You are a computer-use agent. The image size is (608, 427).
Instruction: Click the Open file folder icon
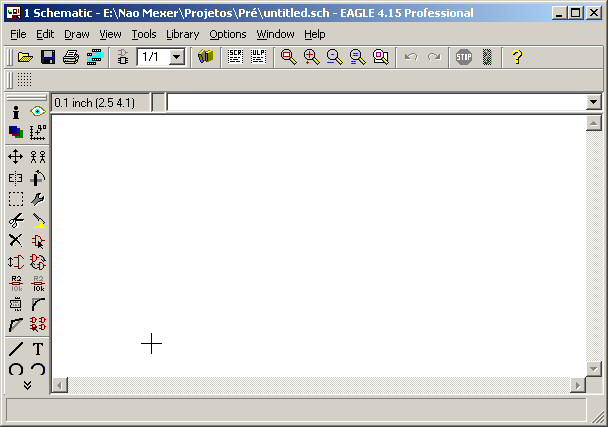click(25, 57)
